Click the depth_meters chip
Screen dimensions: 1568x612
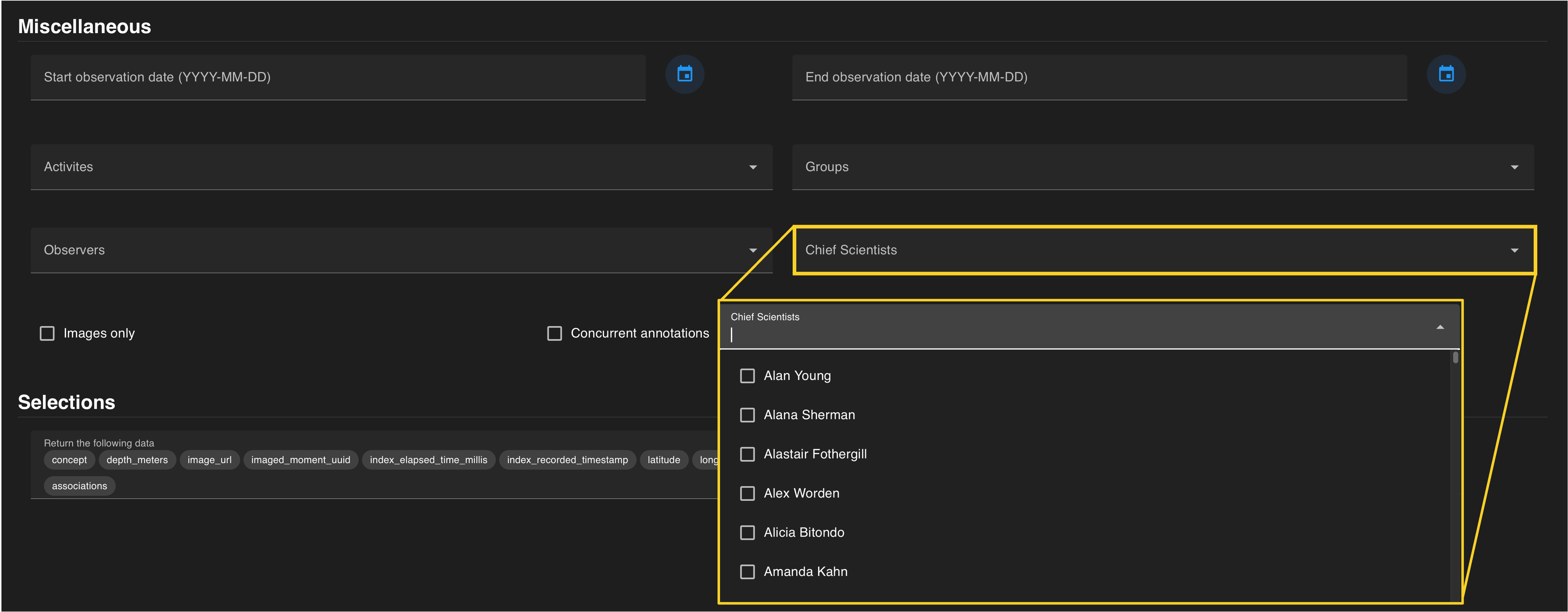137,460
